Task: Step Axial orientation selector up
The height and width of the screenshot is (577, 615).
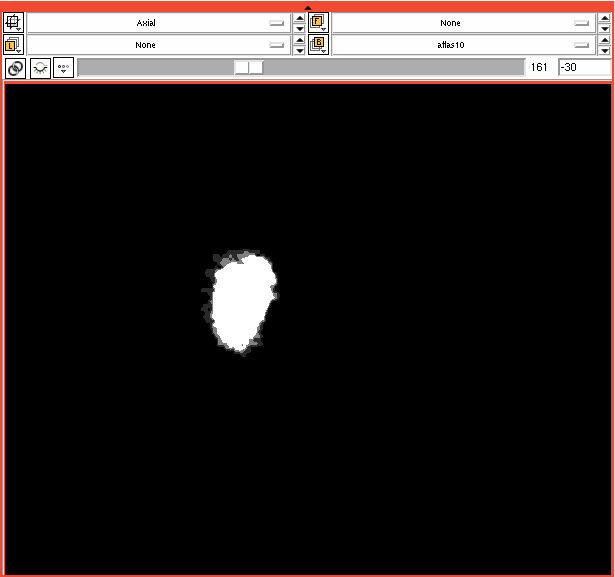Action: pos(300,18)
